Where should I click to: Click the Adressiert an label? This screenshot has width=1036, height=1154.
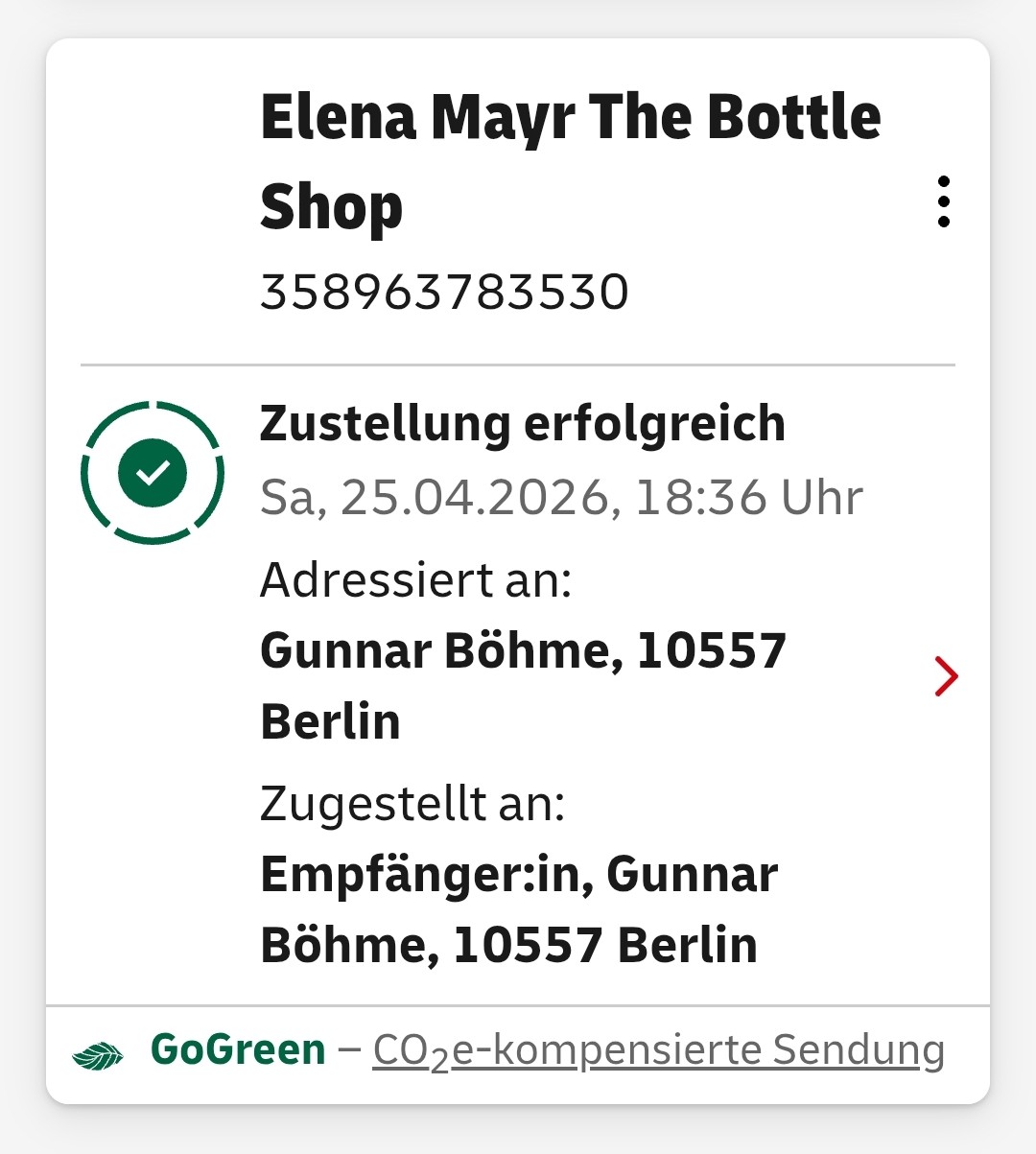coord(416,579)
